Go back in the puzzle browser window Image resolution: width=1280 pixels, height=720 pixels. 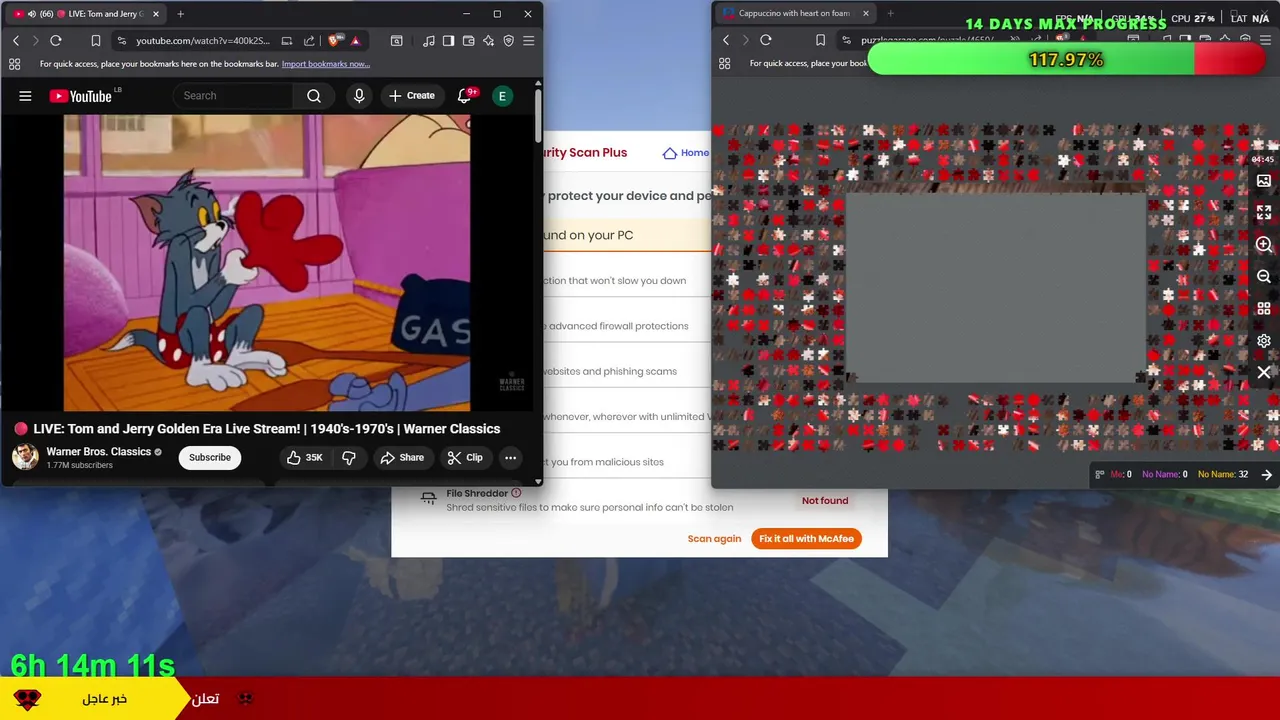tap(726, 40)
